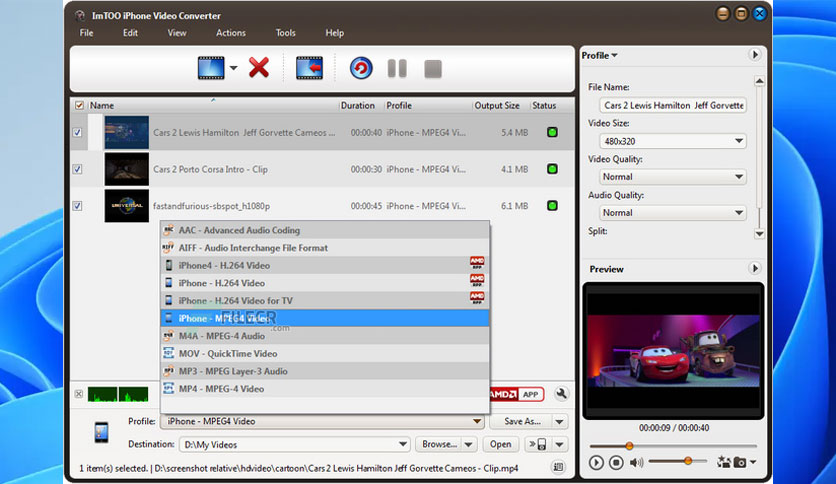
Task: Open the Video Quality dropdown
Action: [x=673, y=176]
